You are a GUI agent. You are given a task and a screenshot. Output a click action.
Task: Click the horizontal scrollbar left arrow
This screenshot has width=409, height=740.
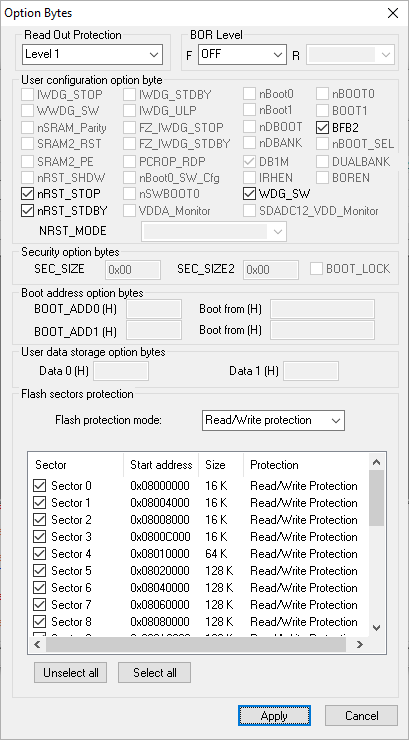coord(37,644)
